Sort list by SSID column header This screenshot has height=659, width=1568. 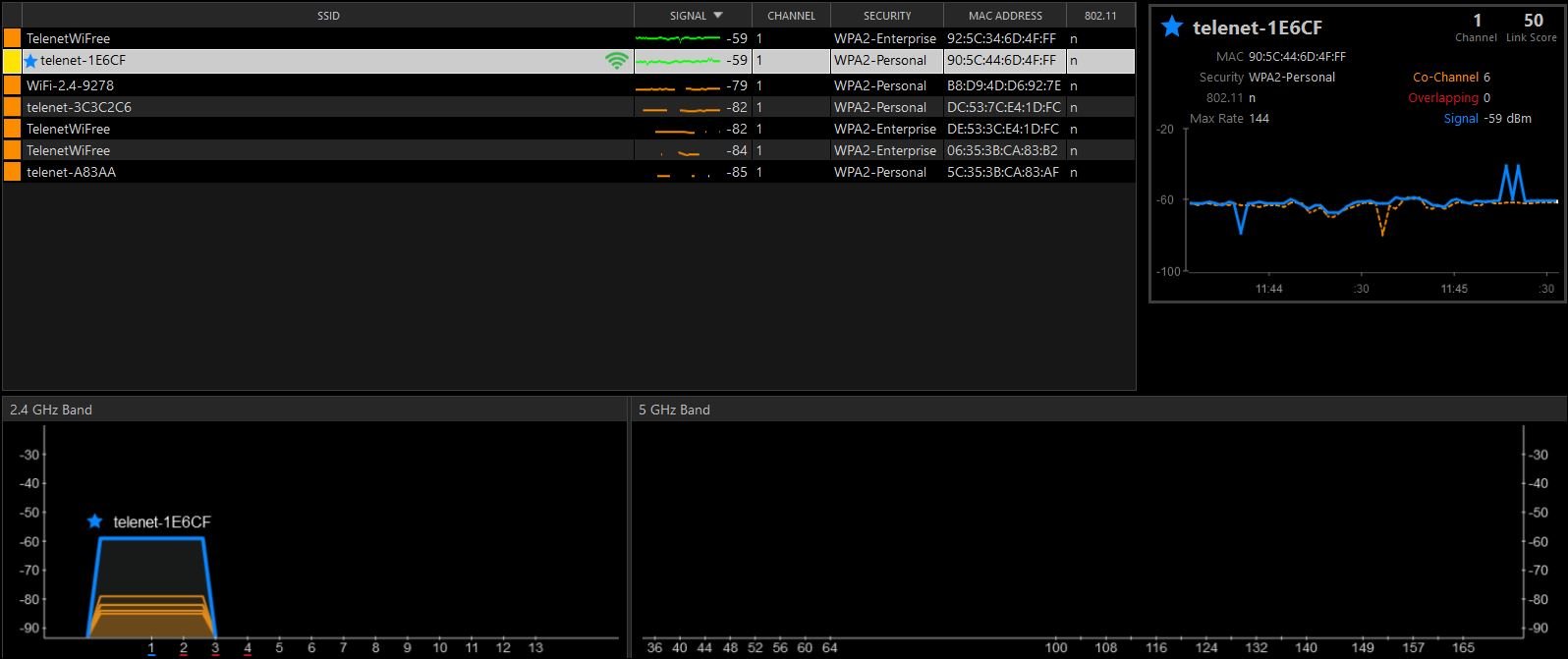328,16
